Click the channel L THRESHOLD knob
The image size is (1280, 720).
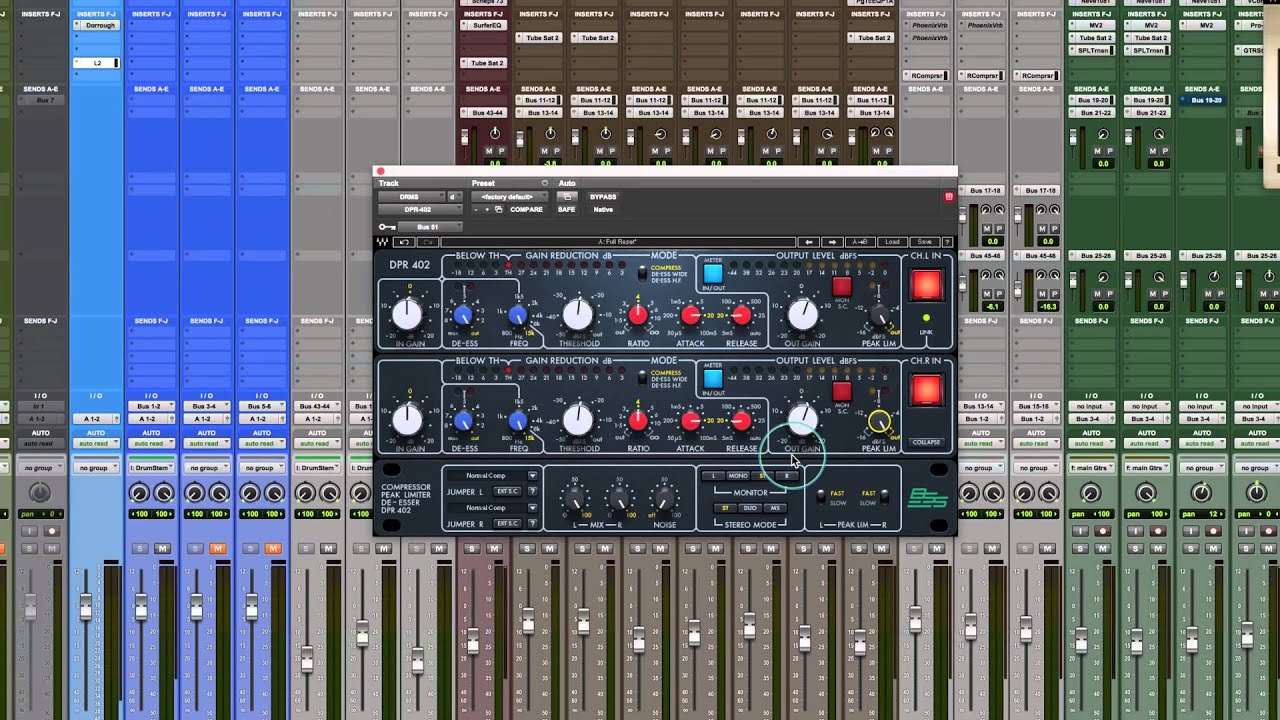tap(578, 314)
